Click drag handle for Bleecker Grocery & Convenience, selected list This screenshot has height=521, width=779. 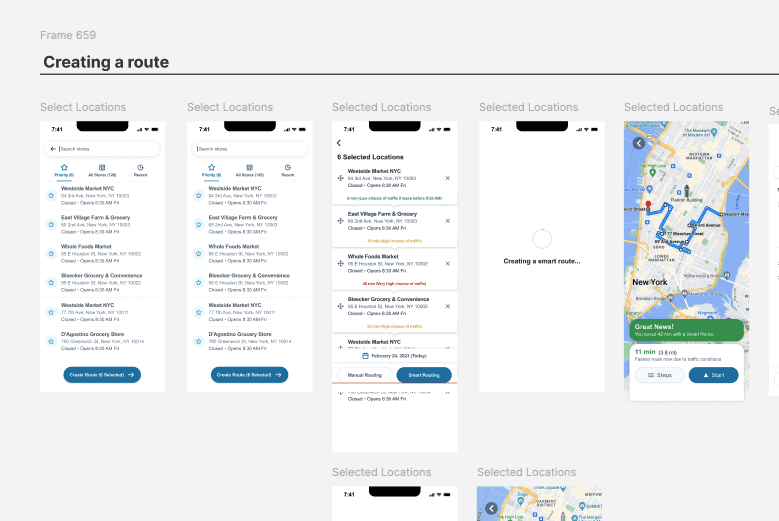[x=340, y=306]
